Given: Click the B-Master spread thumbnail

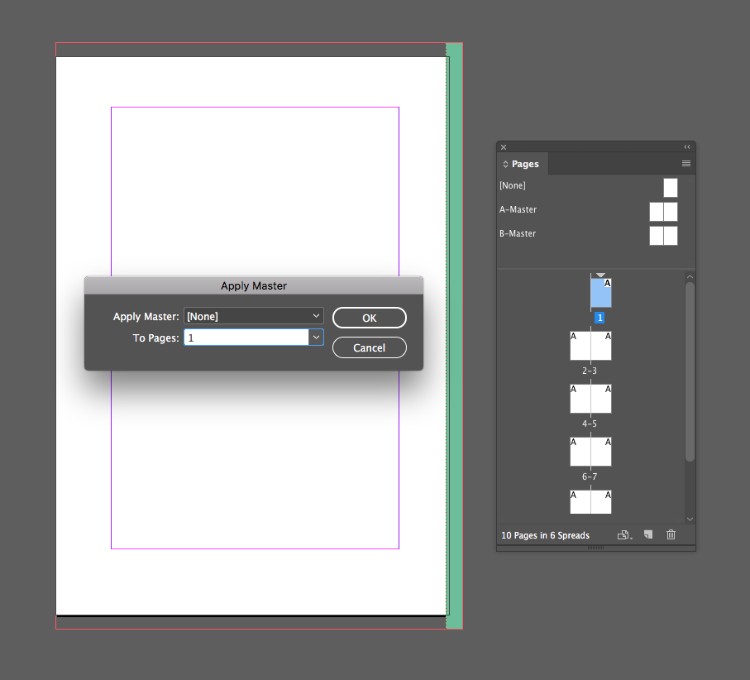Looking at the screenshot, I should (663, 236).
